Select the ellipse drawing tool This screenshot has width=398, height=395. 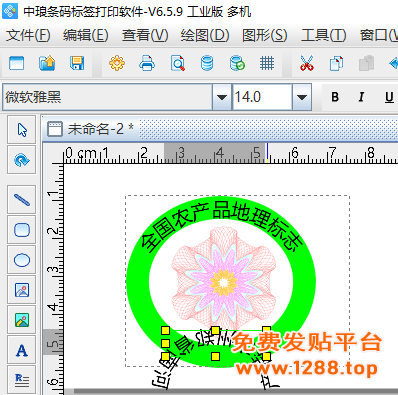(x=22, y=260)
